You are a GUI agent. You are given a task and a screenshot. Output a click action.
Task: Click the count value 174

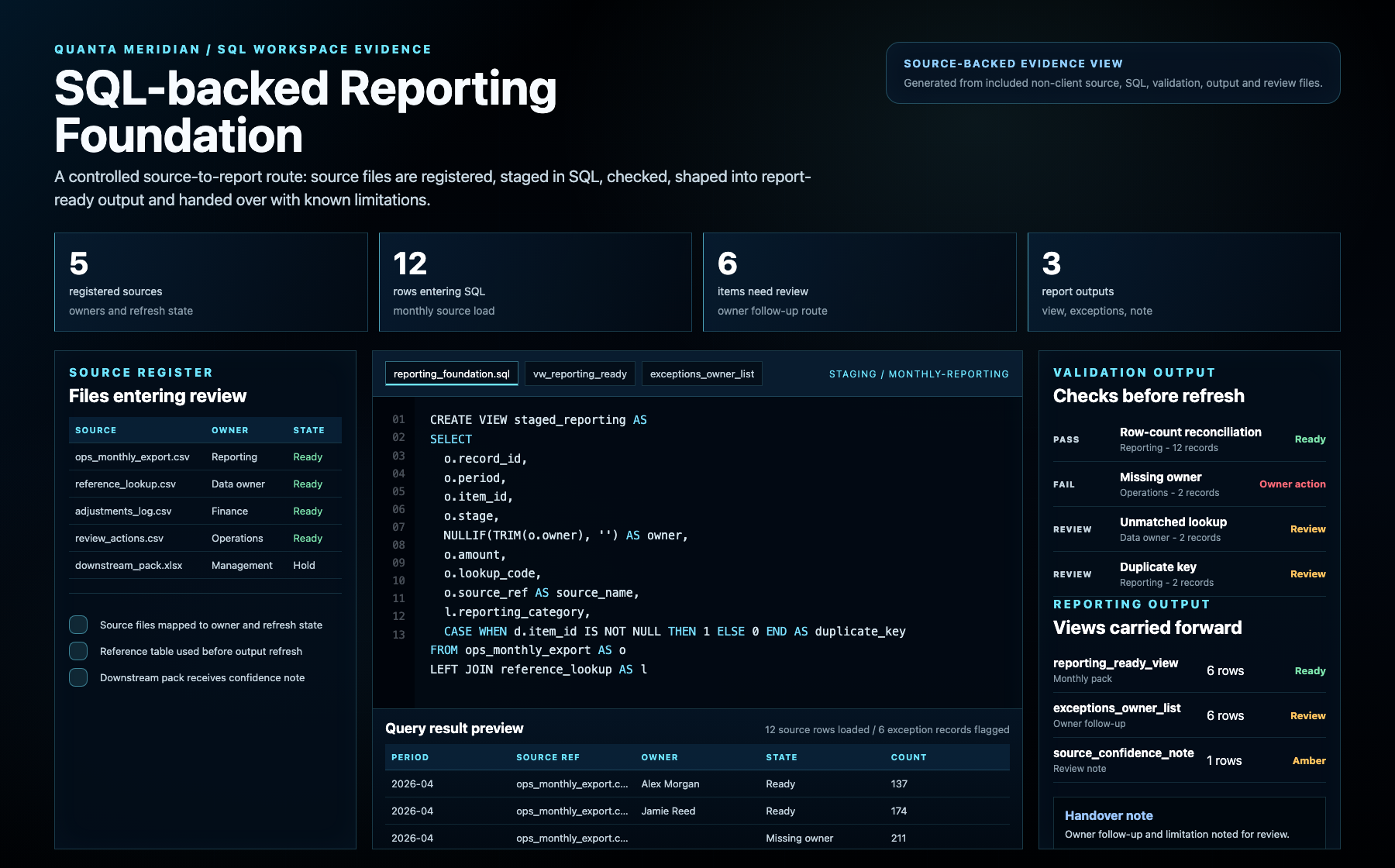[x=899, y=811]
